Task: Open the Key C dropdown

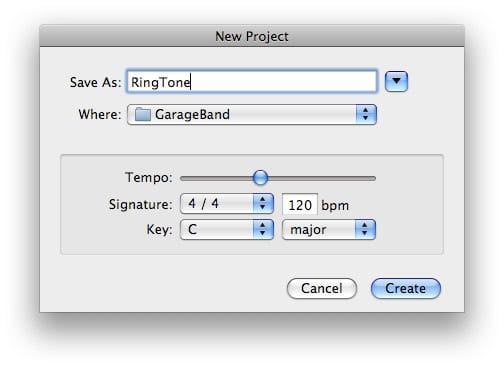Action: click(x=227, y=229)
